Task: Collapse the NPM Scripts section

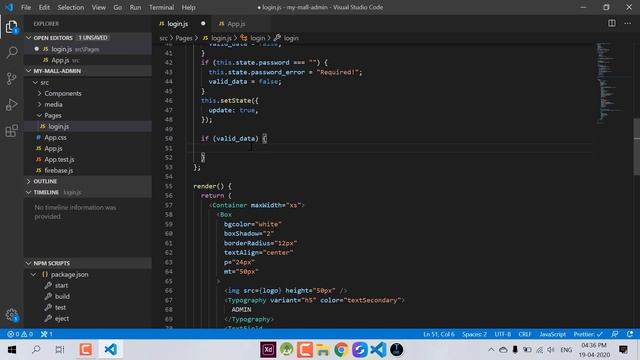Action: pos(88,263)
